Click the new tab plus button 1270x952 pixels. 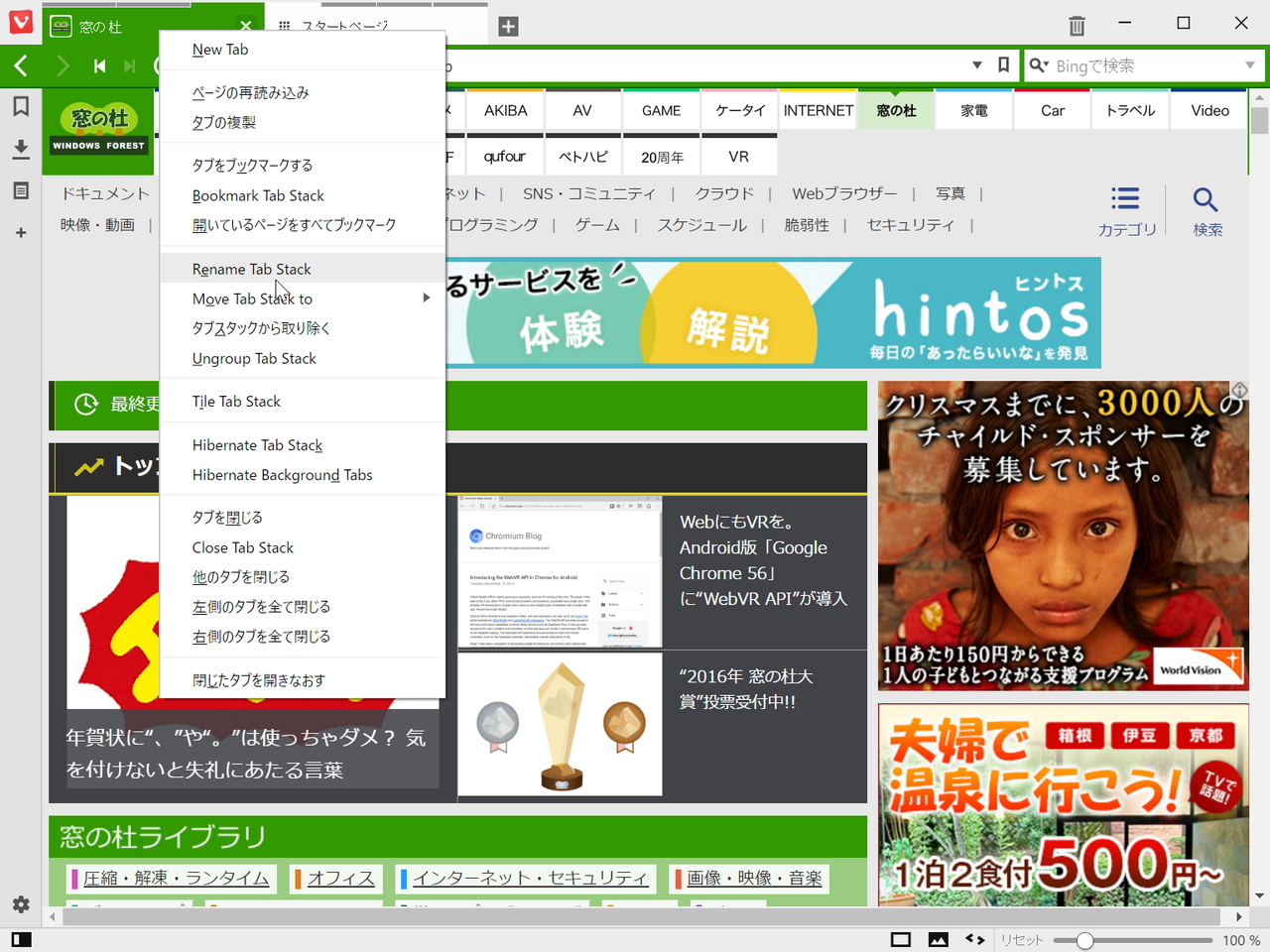click(x=508, y=27)
